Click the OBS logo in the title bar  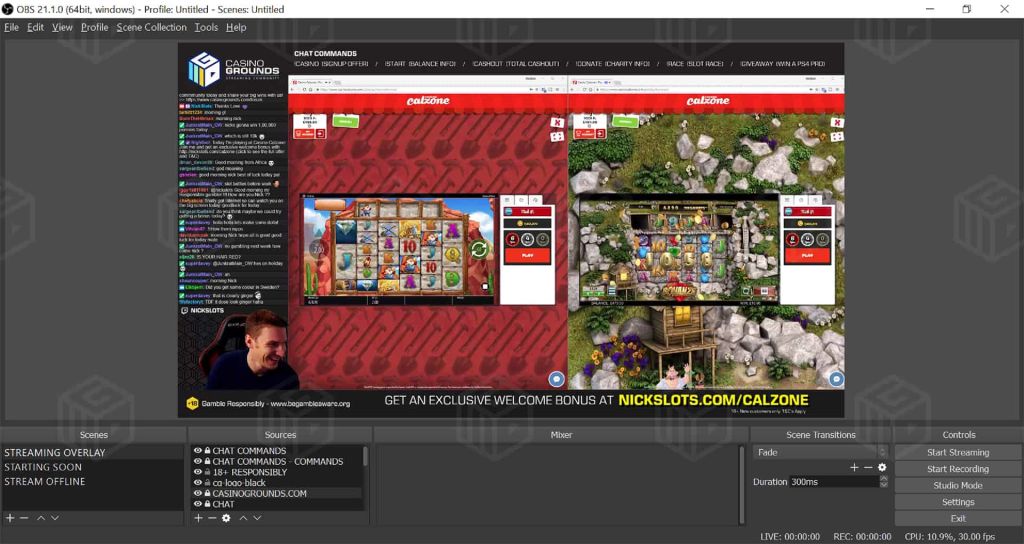coord(8,9)
